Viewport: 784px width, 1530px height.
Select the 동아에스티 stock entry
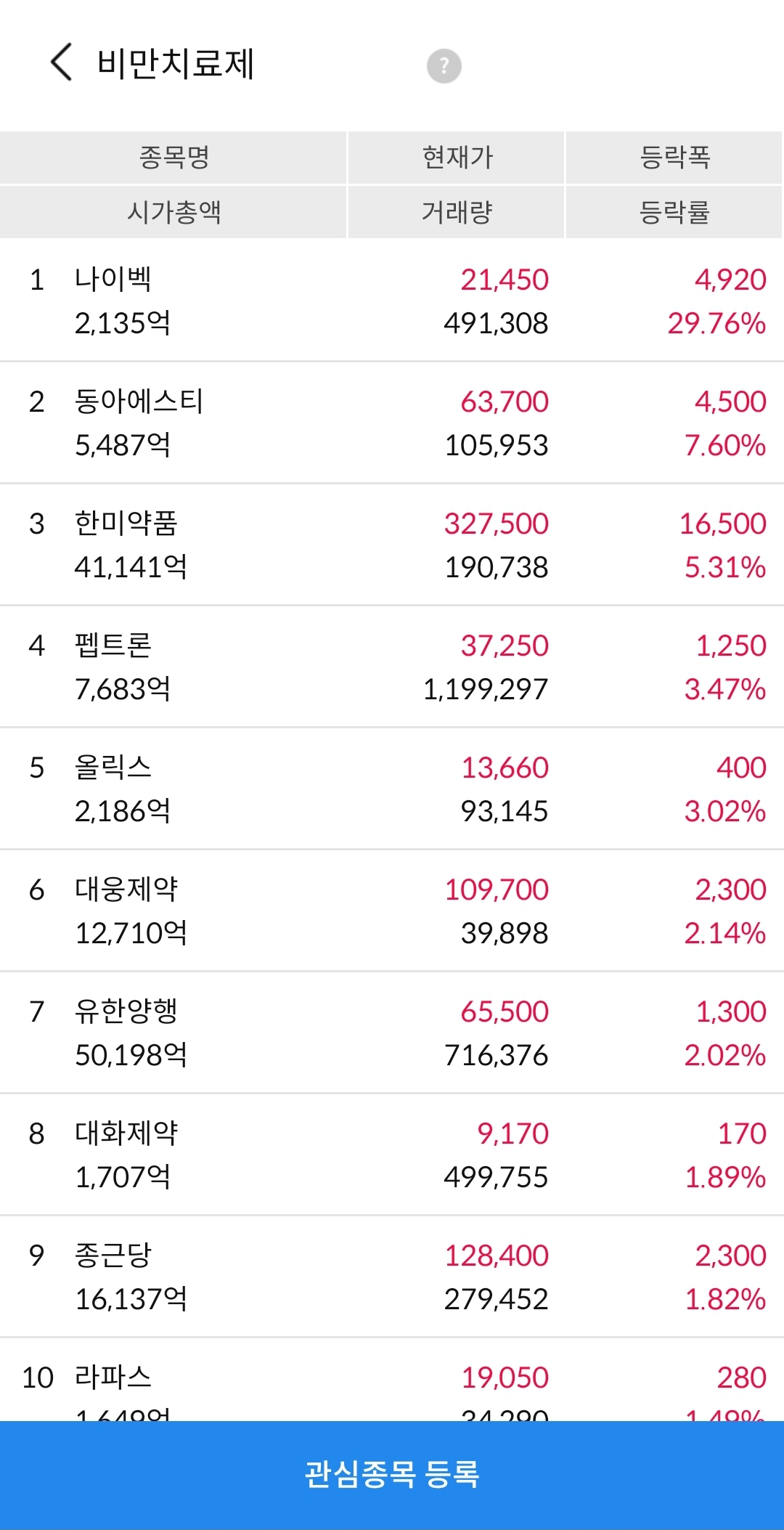point(392,423)
